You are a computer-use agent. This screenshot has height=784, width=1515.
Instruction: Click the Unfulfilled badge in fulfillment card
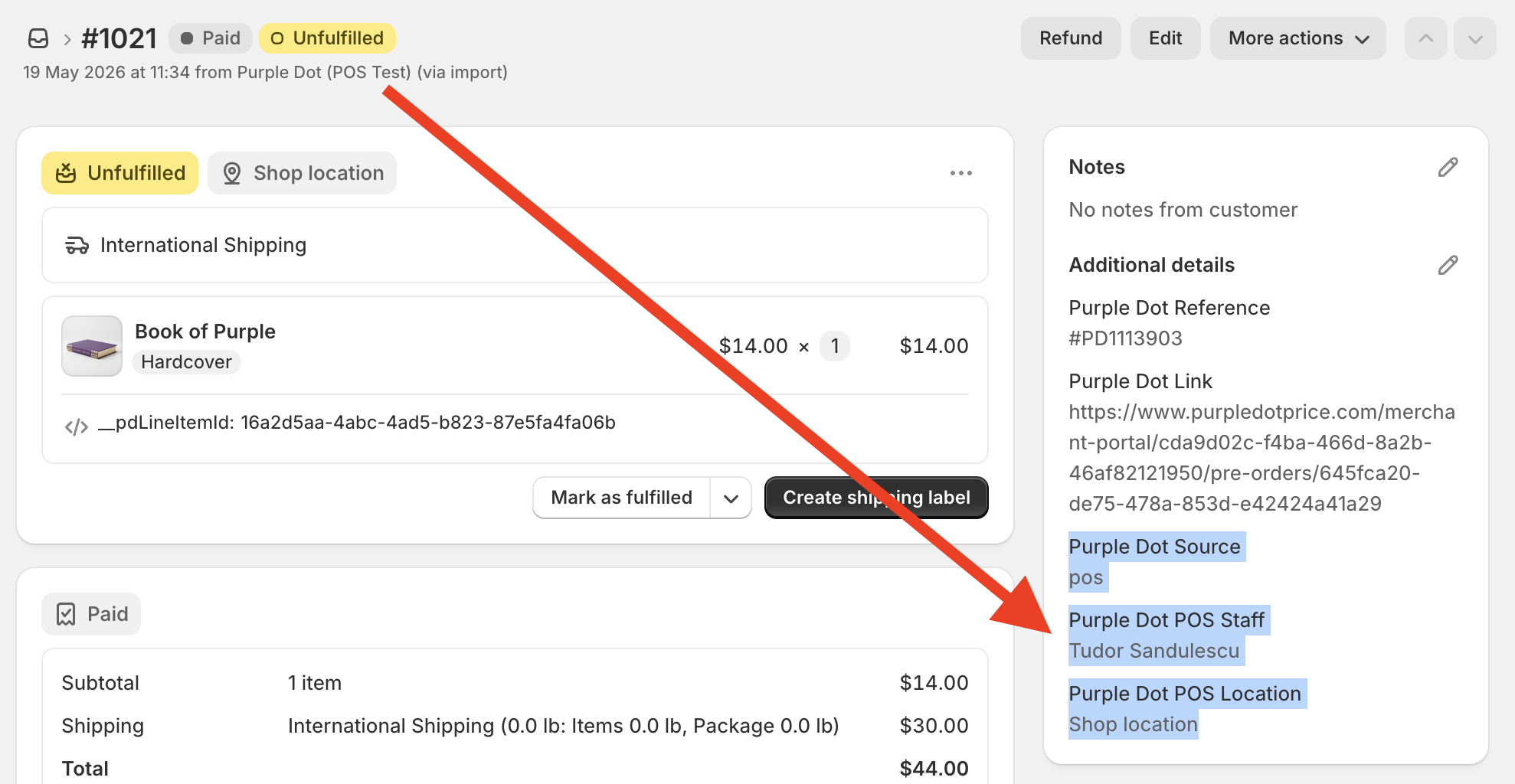120,173
